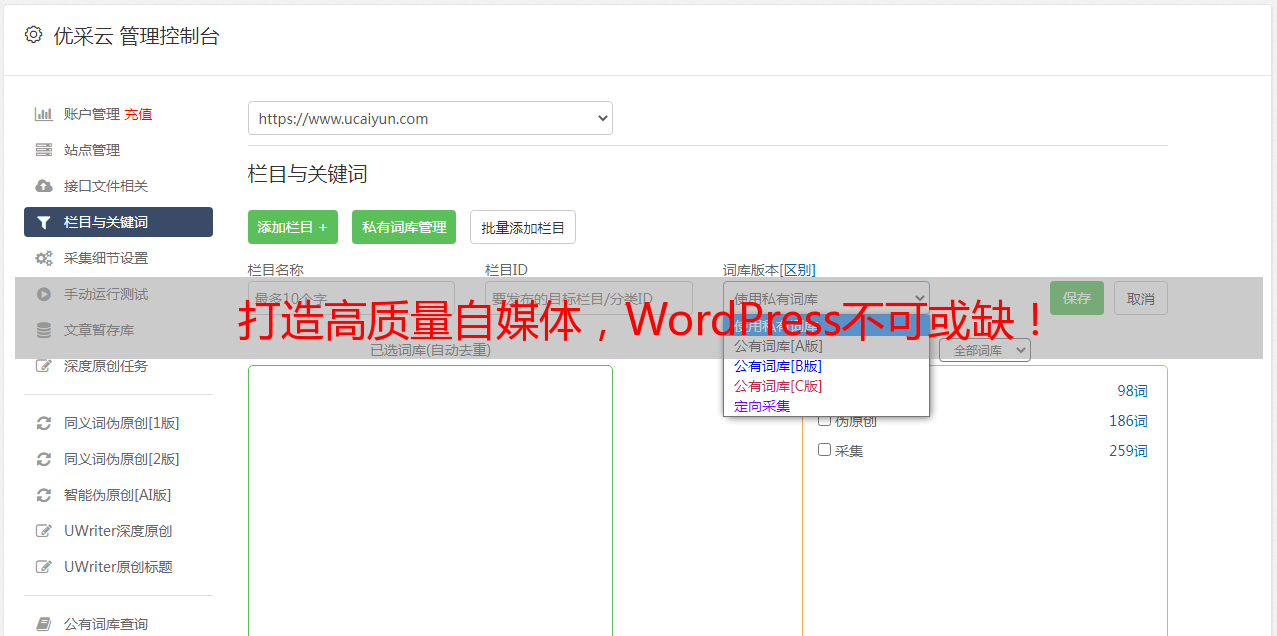
Task: Click the red 充值 link
Action: [138, 114]
